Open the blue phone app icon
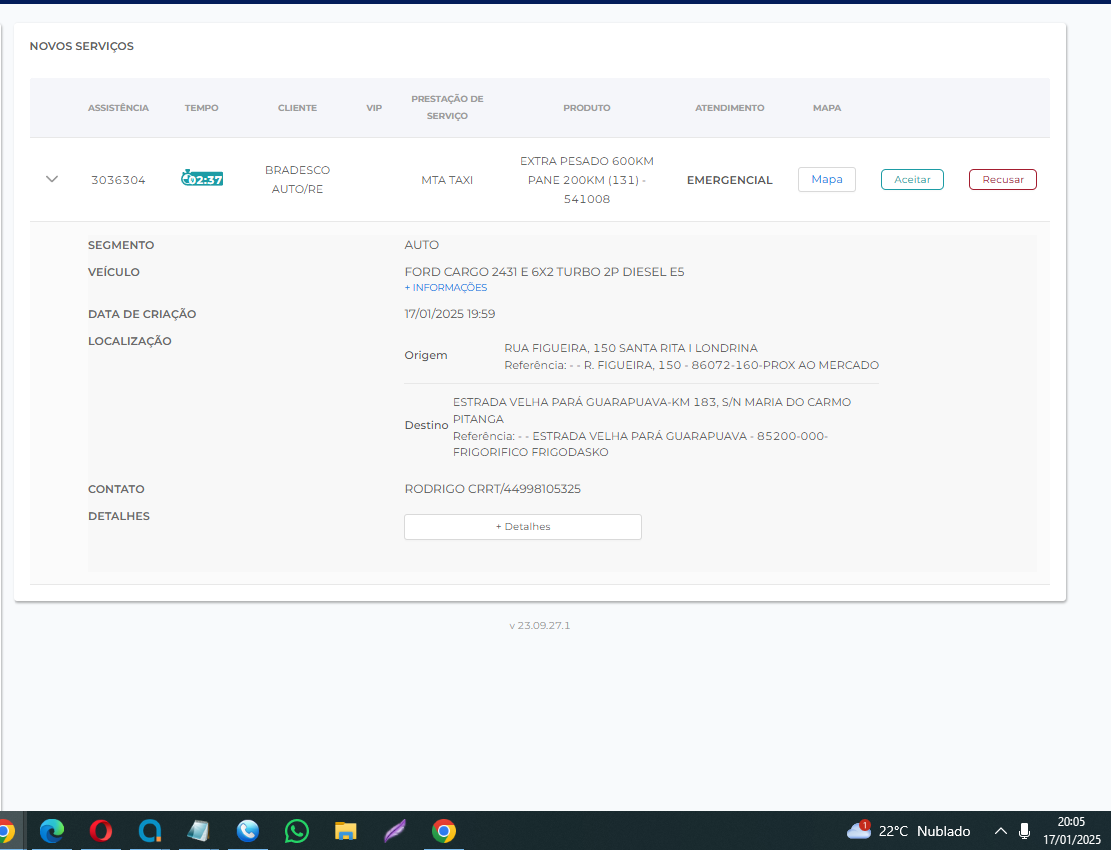This screenshot has height=850, width=1111. click(x=248, y=830)
